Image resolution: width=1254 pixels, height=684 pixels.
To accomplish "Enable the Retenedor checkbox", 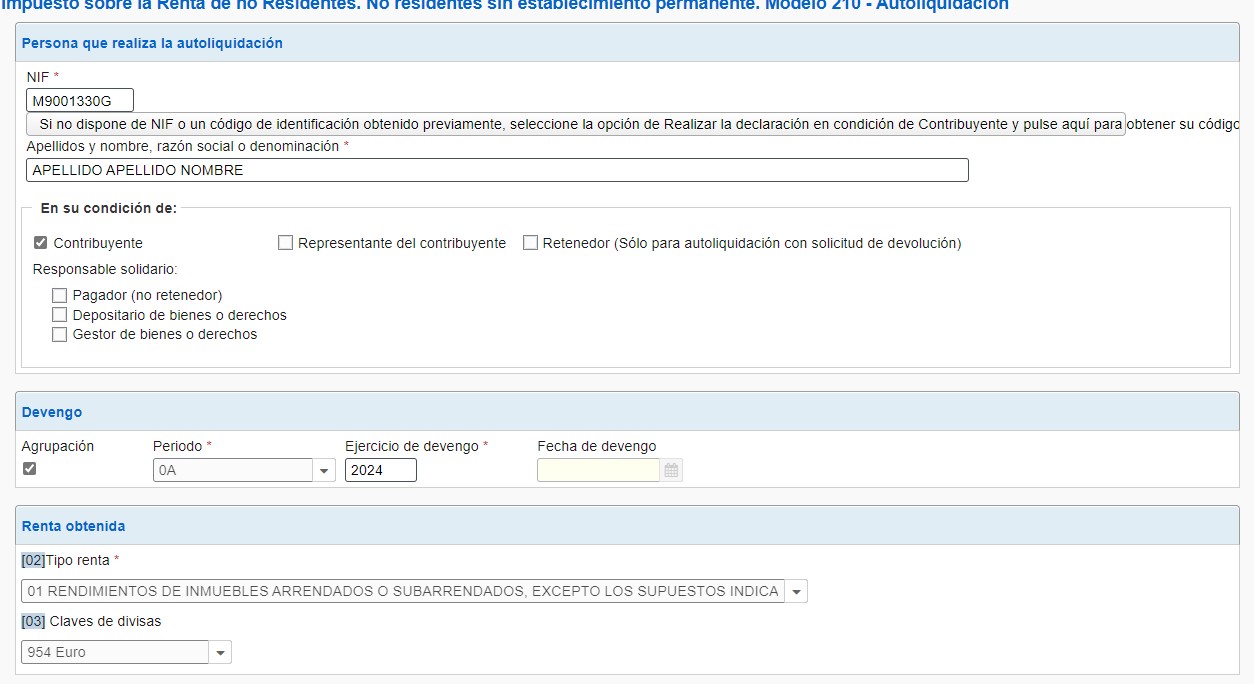I will tap(531, 243).
